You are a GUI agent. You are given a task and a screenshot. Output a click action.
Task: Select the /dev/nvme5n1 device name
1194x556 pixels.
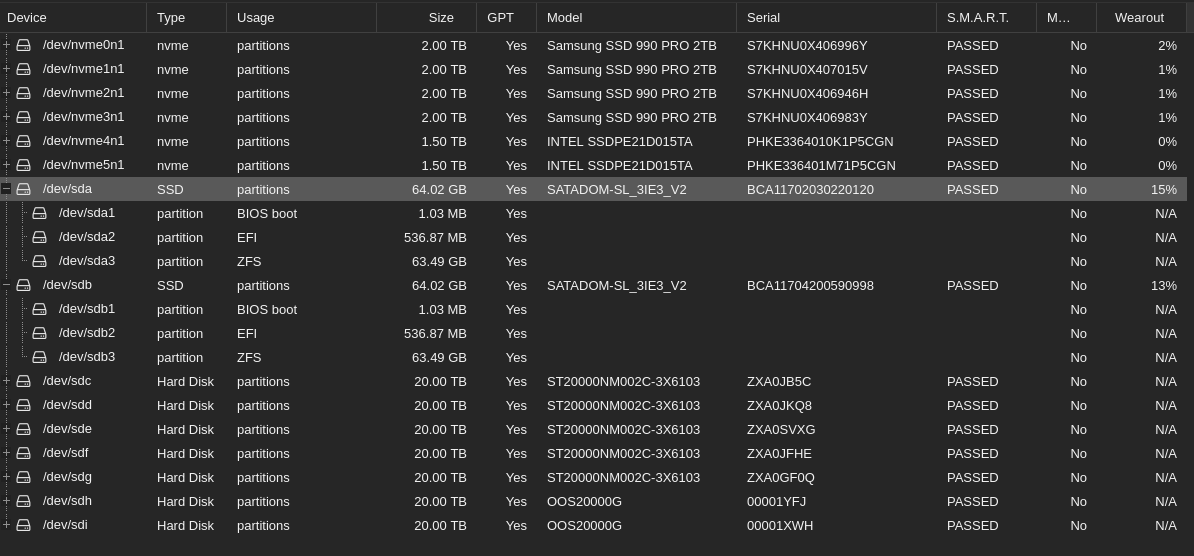tap(84, 165)
